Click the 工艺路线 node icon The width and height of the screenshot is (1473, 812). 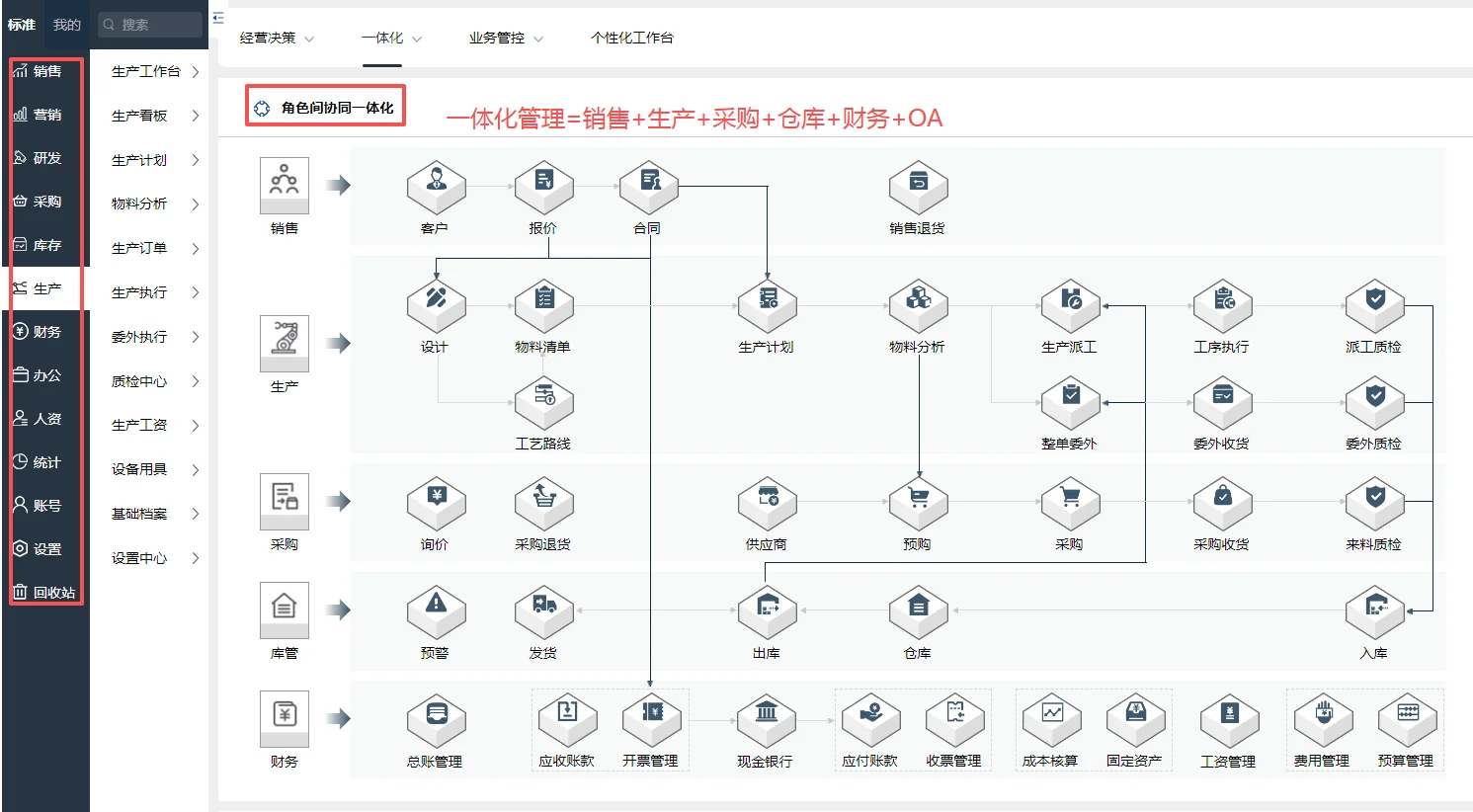[543, 402]
